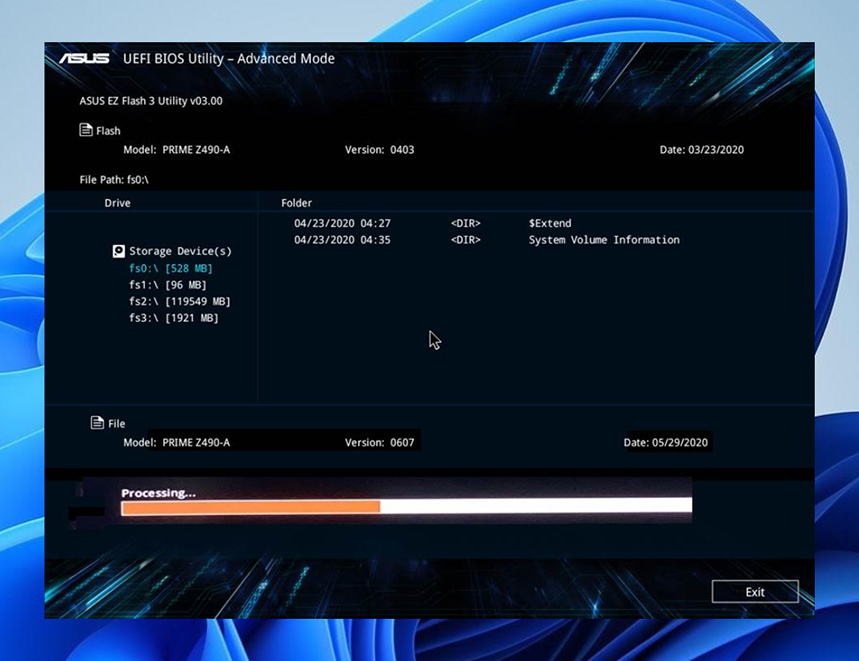The height and width of the screenshot is (661, 859).
Task: Click the <DIR> tag of System Volume Information row
Action: pyautogui.click(x=466, y=240)
